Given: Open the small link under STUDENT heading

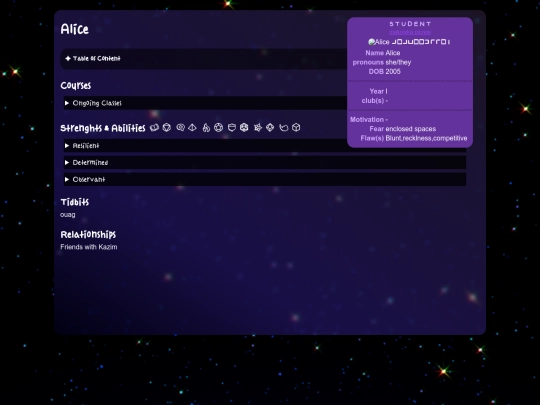Looking at the screenshot, I should (410, 32).
